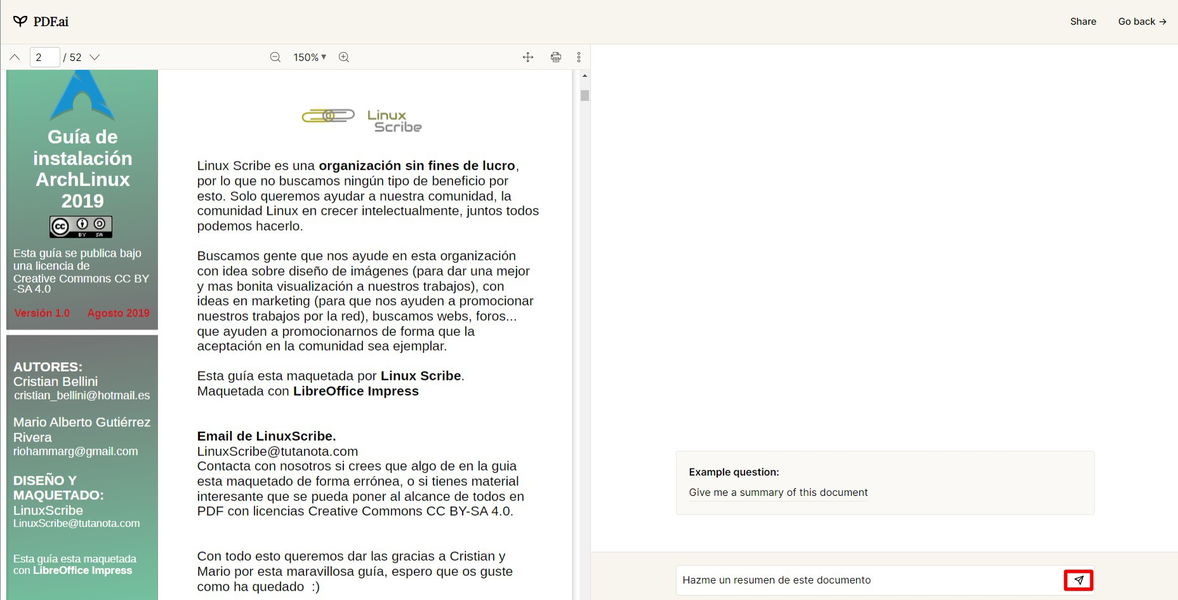Click the Creative Commons license badge

(x=81, y=227)
